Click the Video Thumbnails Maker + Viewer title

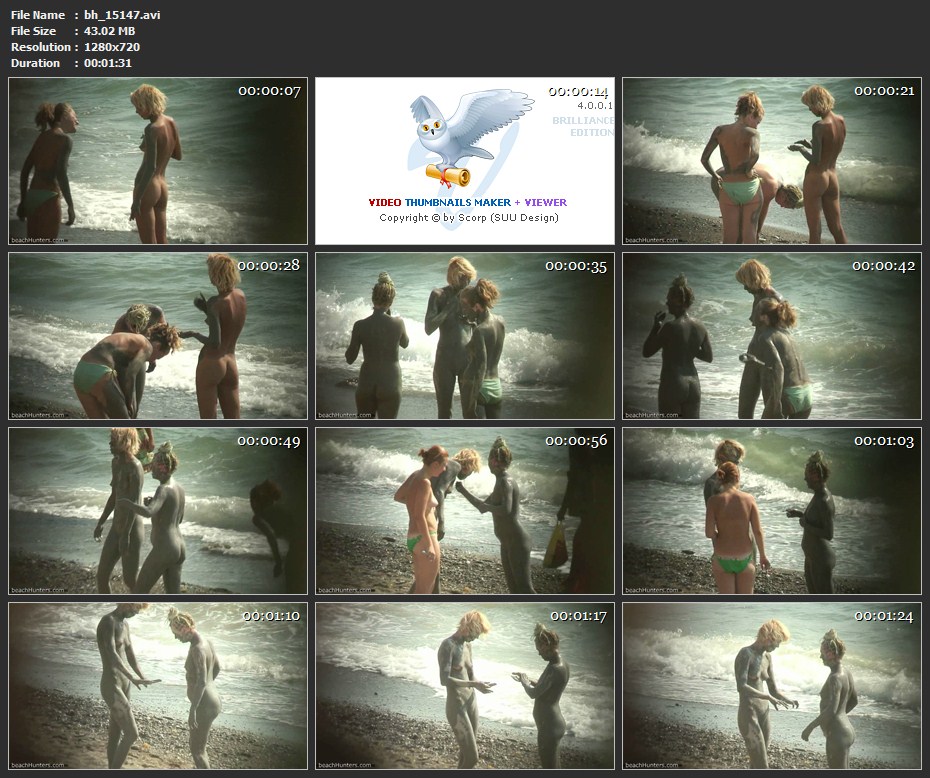[467, 202]
